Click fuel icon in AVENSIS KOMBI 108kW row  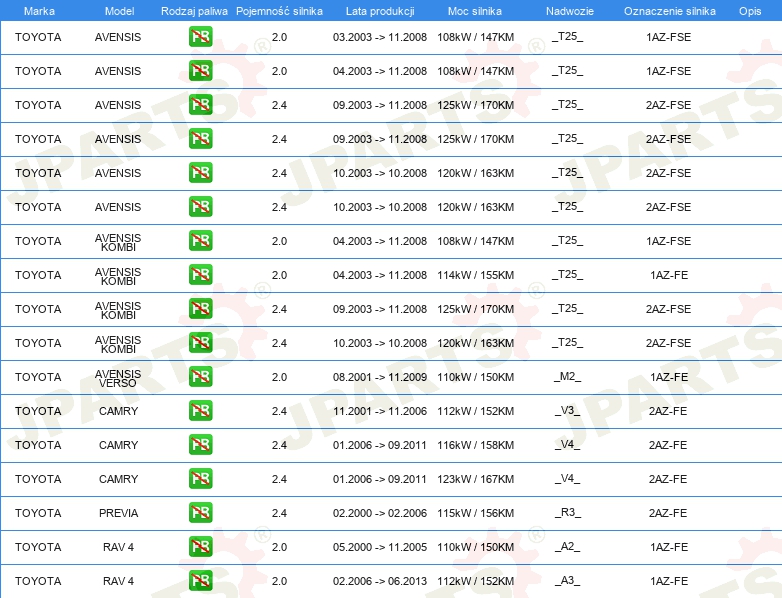click(200, 240)
